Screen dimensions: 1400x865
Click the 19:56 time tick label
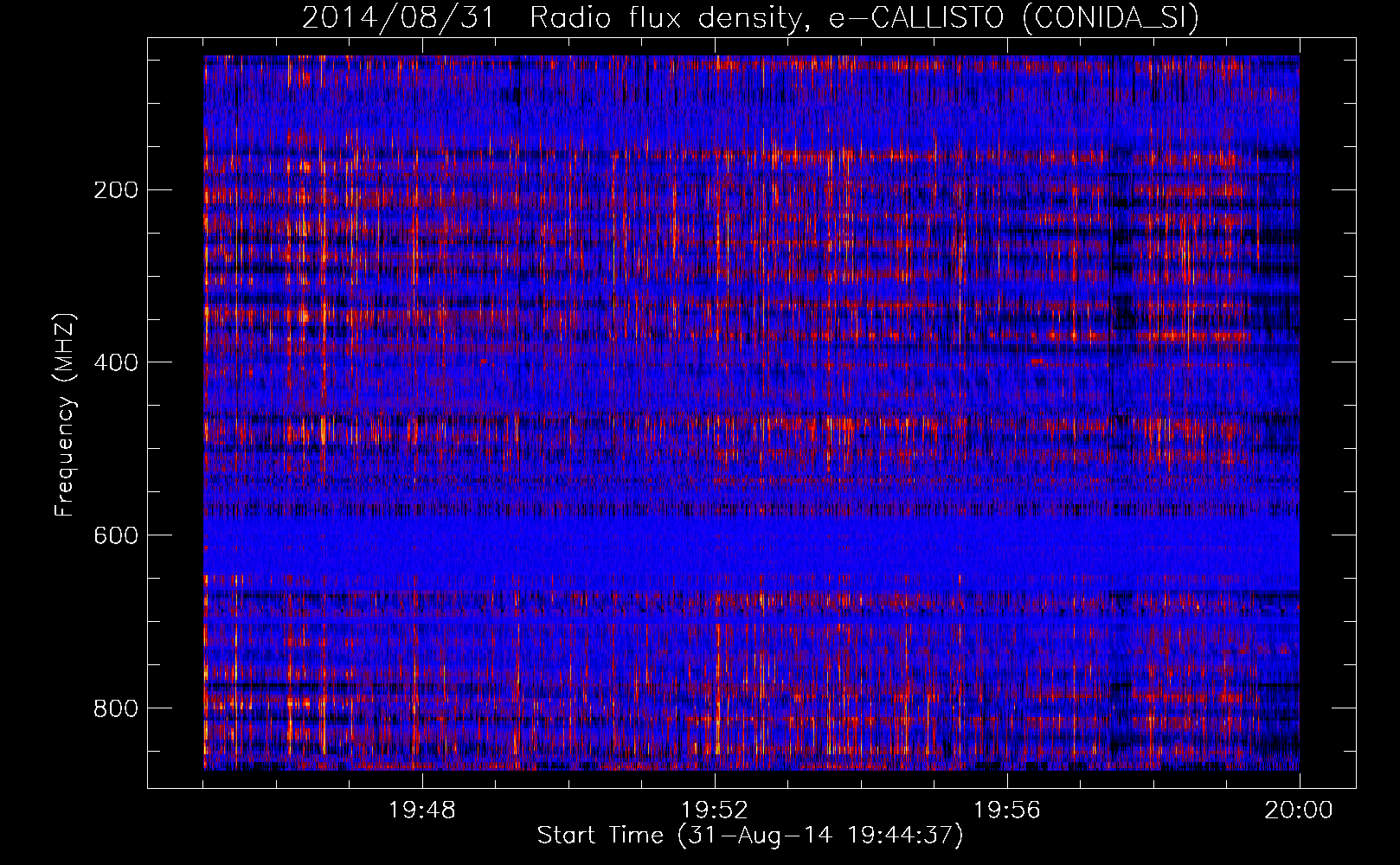click(1007, 811)
